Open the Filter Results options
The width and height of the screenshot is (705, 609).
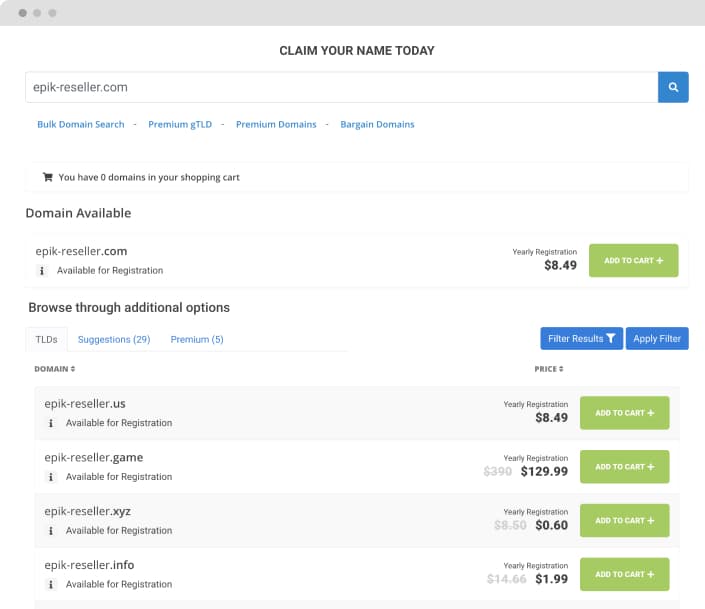click(x=581, y=338)
